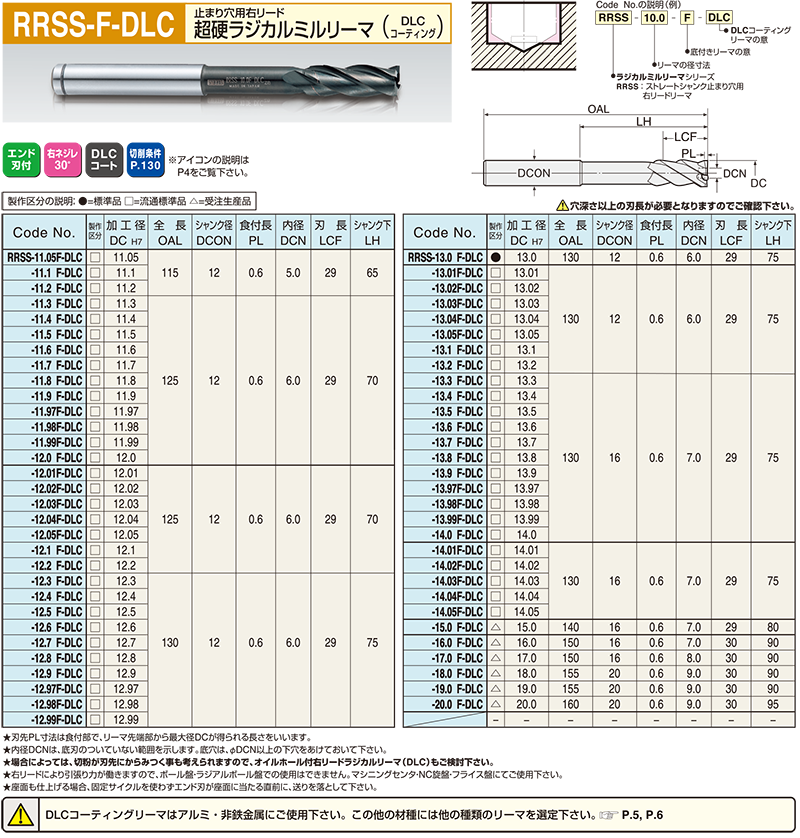Click the small warning icon above right table
Screen dimensions: 800x838
point(563,204)
